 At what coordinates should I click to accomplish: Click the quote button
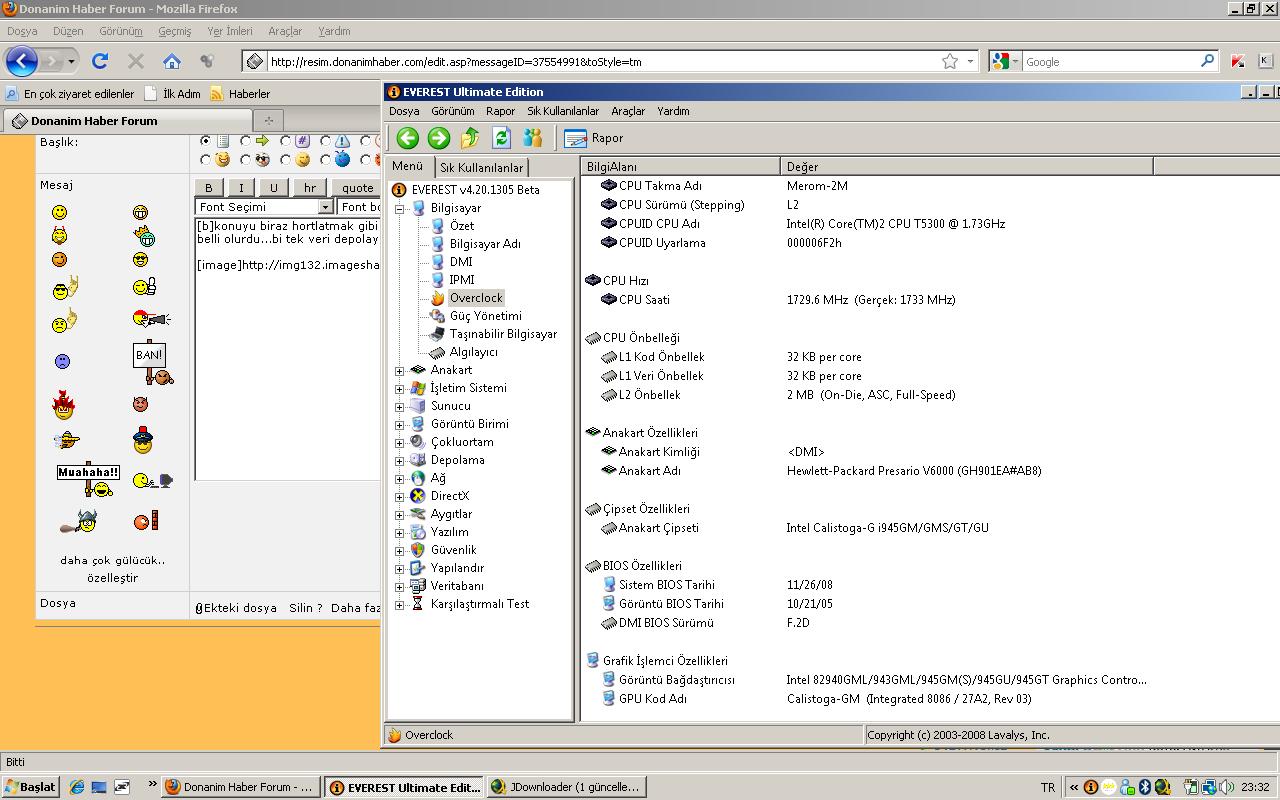point(358,187)
